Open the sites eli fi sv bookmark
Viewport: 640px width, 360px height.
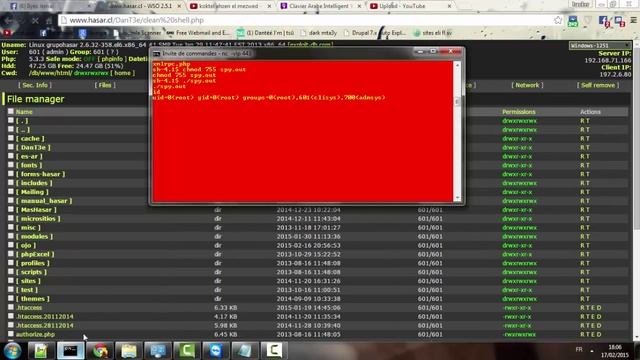point(433,33)
